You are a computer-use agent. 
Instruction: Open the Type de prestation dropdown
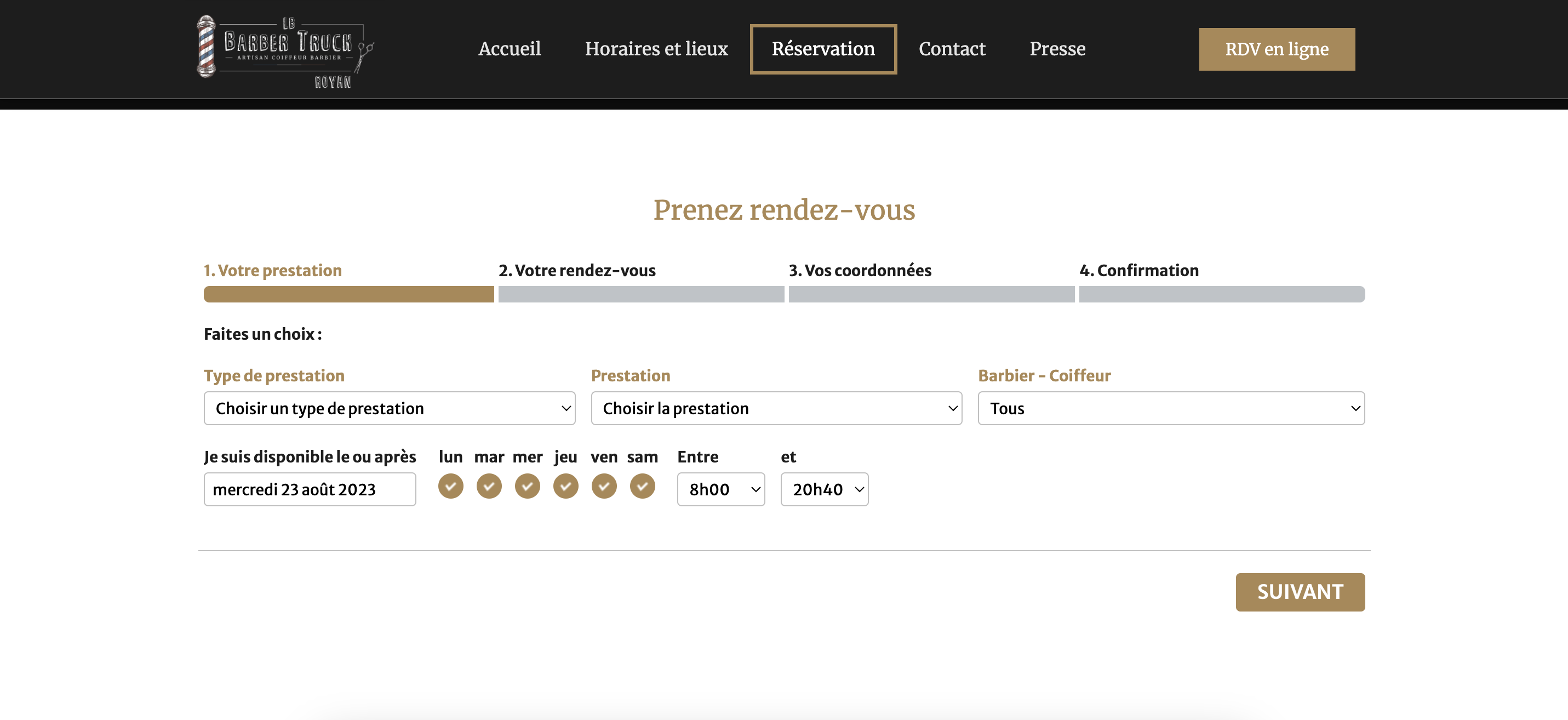389,408
